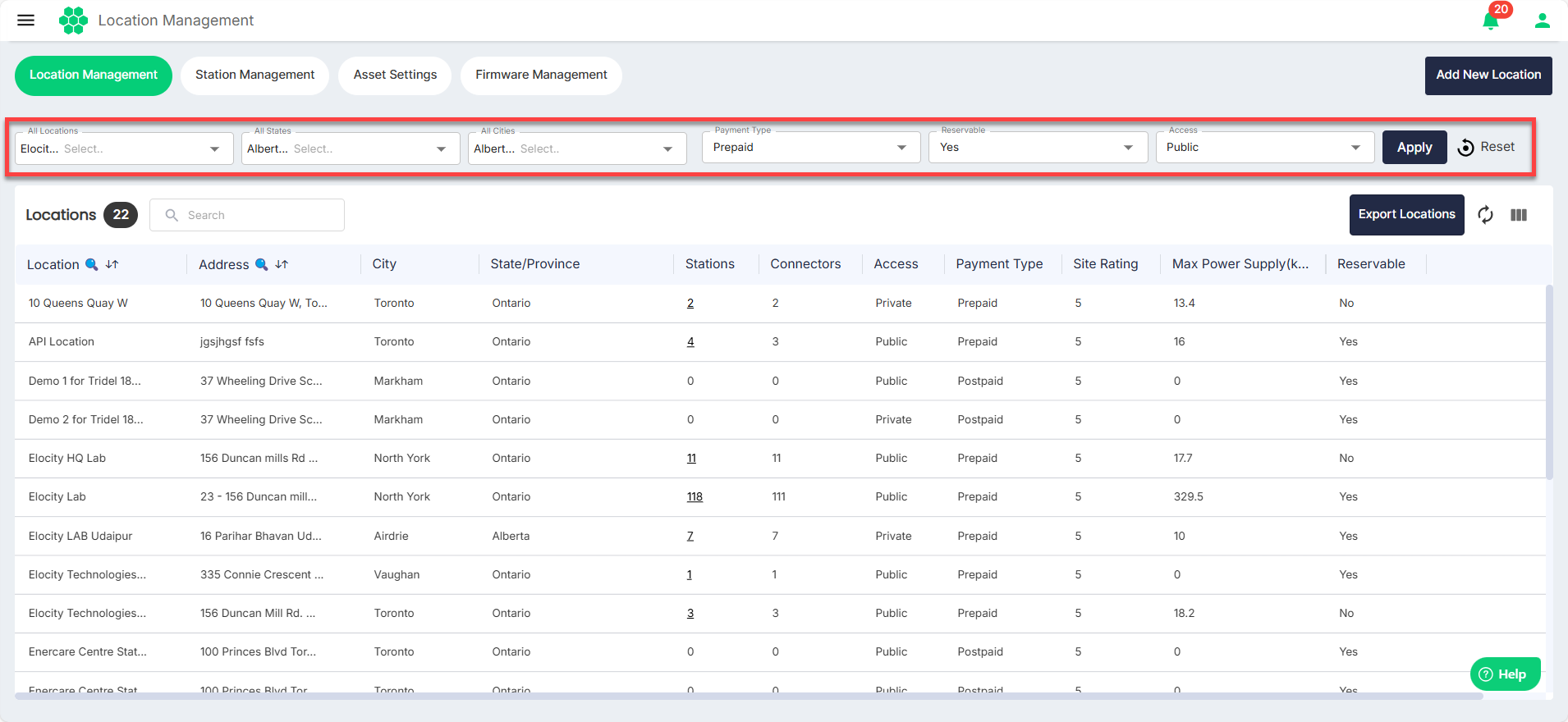Click the 16 Parihar Bhavan address cell

(261, 537)
